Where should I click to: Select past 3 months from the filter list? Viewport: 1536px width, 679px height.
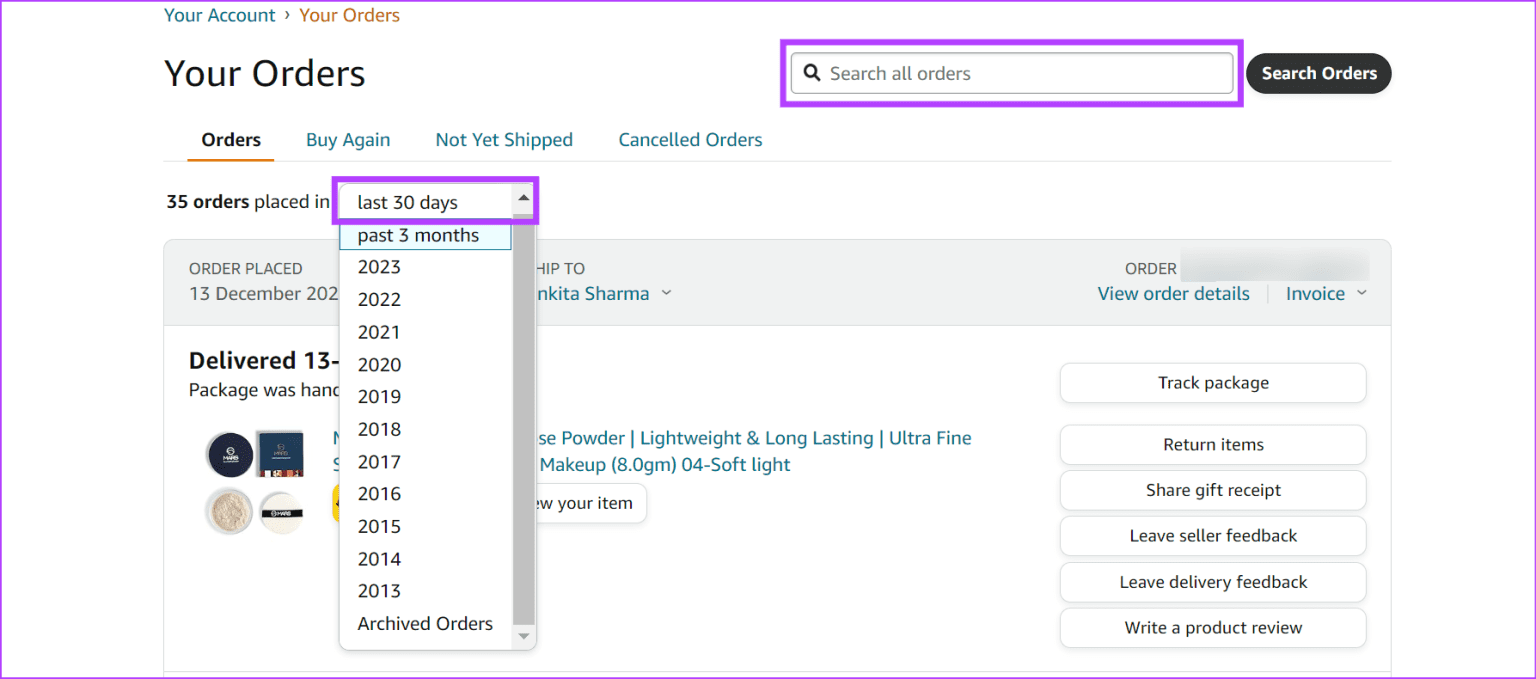(x=418, y=235)
